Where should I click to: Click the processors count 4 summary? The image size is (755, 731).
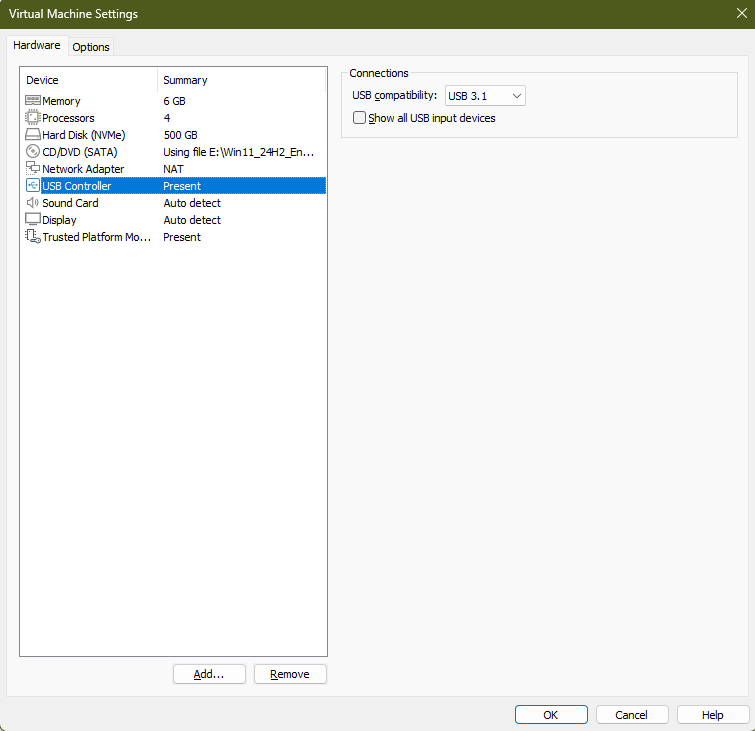(167, 118)
